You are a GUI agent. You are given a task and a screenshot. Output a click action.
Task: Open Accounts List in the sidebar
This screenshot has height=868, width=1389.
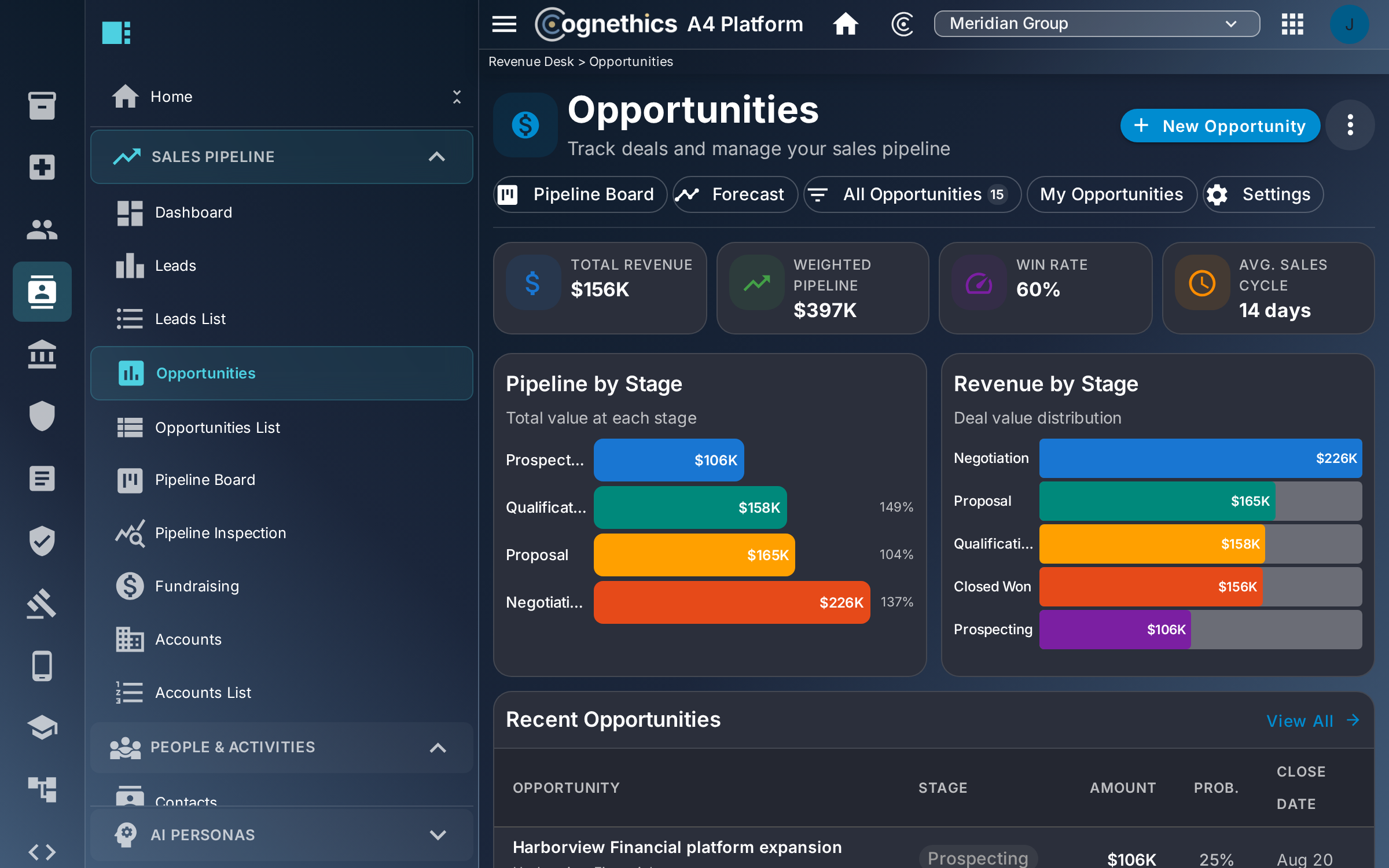tap(282, 693)
